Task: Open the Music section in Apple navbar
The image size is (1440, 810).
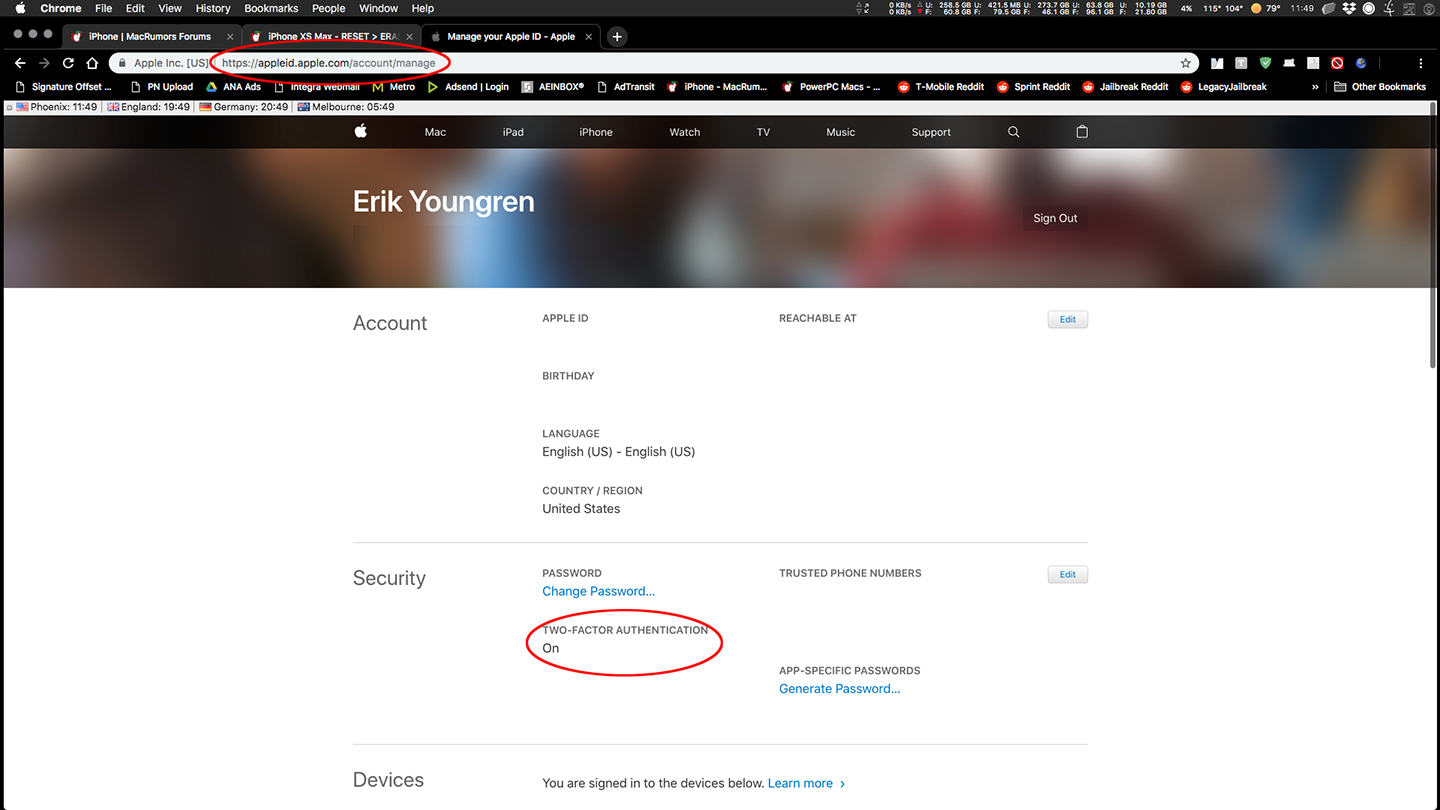Action: coord(840,132)
